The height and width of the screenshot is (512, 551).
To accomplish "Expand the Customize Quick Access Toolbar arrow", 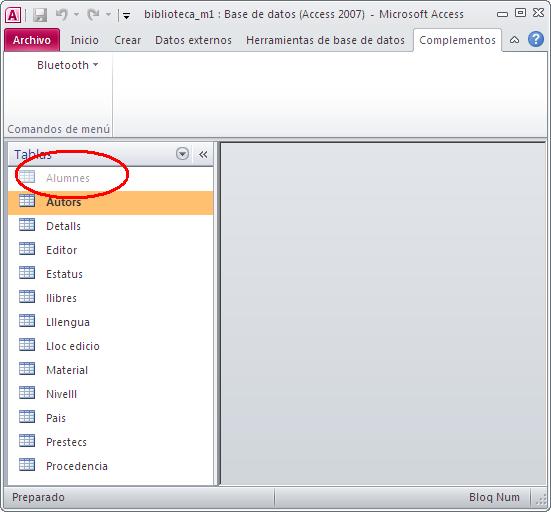I will [127, 15].
